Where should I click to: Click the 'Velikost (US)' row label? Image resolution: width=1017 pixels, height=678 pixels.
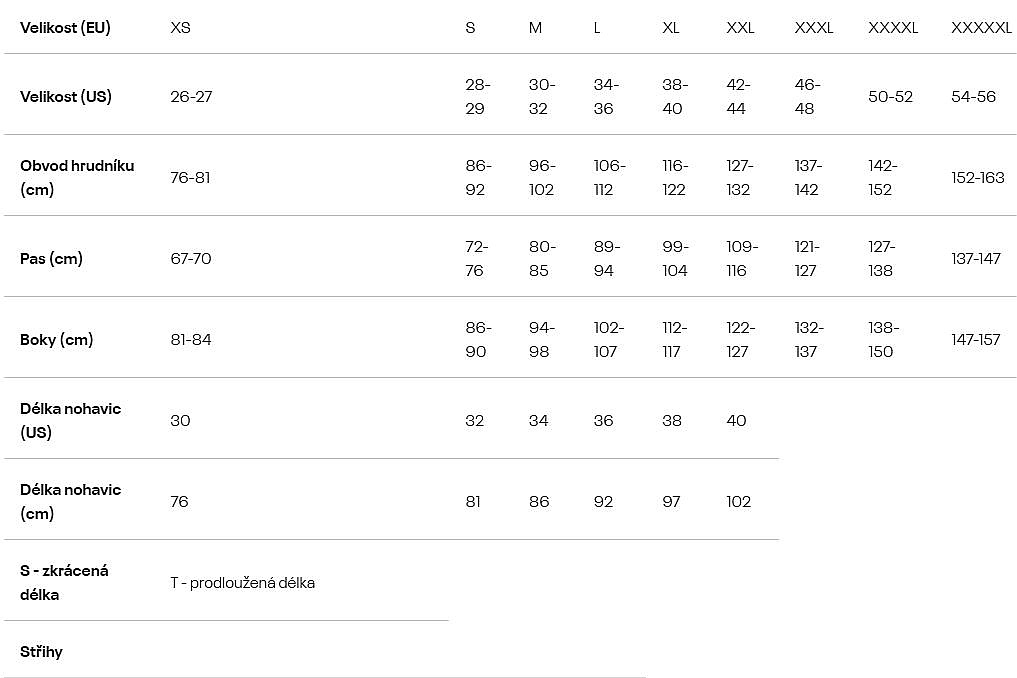(x=66, y=97)
